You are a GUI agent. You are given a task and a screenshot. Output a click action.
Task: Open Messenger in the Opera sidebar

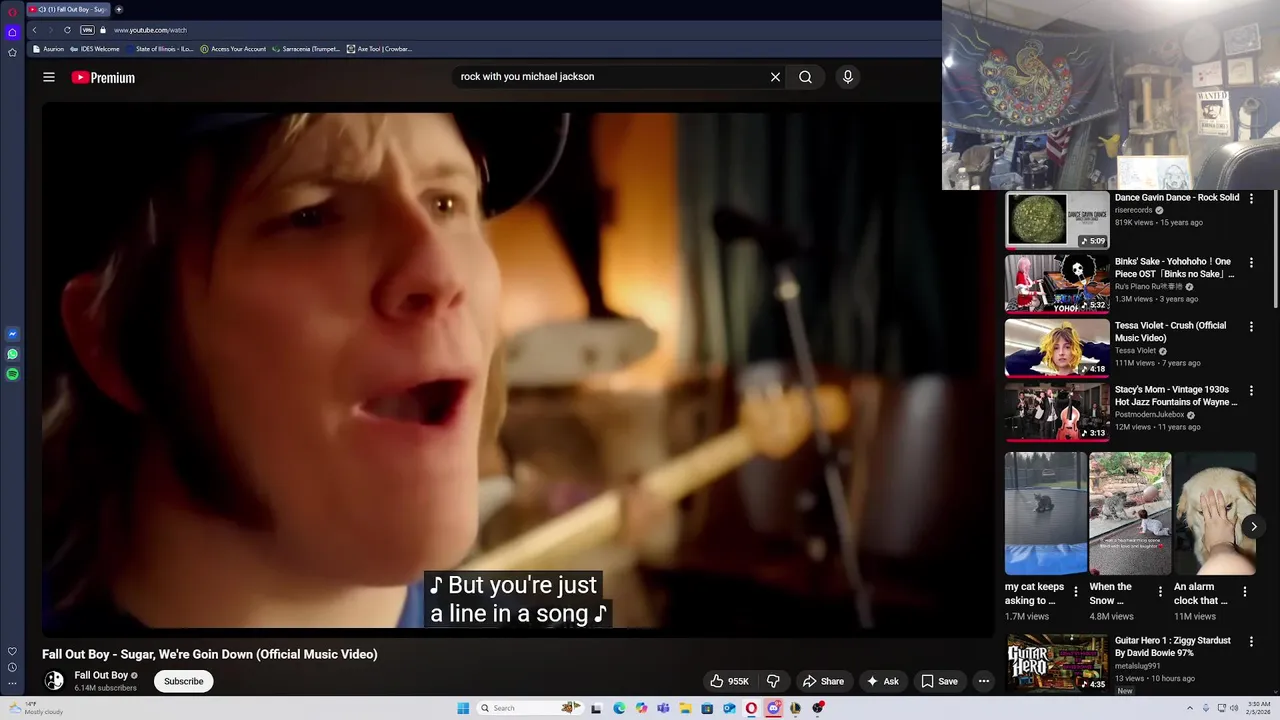click(12, 334)
